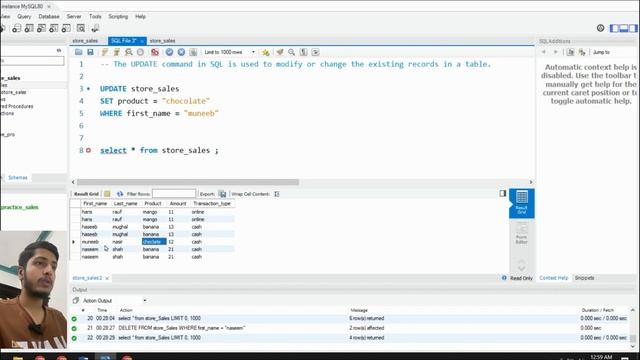The image size is (640, 360).
Task: Select the highlighted chocolate cell
Action: 154,242
